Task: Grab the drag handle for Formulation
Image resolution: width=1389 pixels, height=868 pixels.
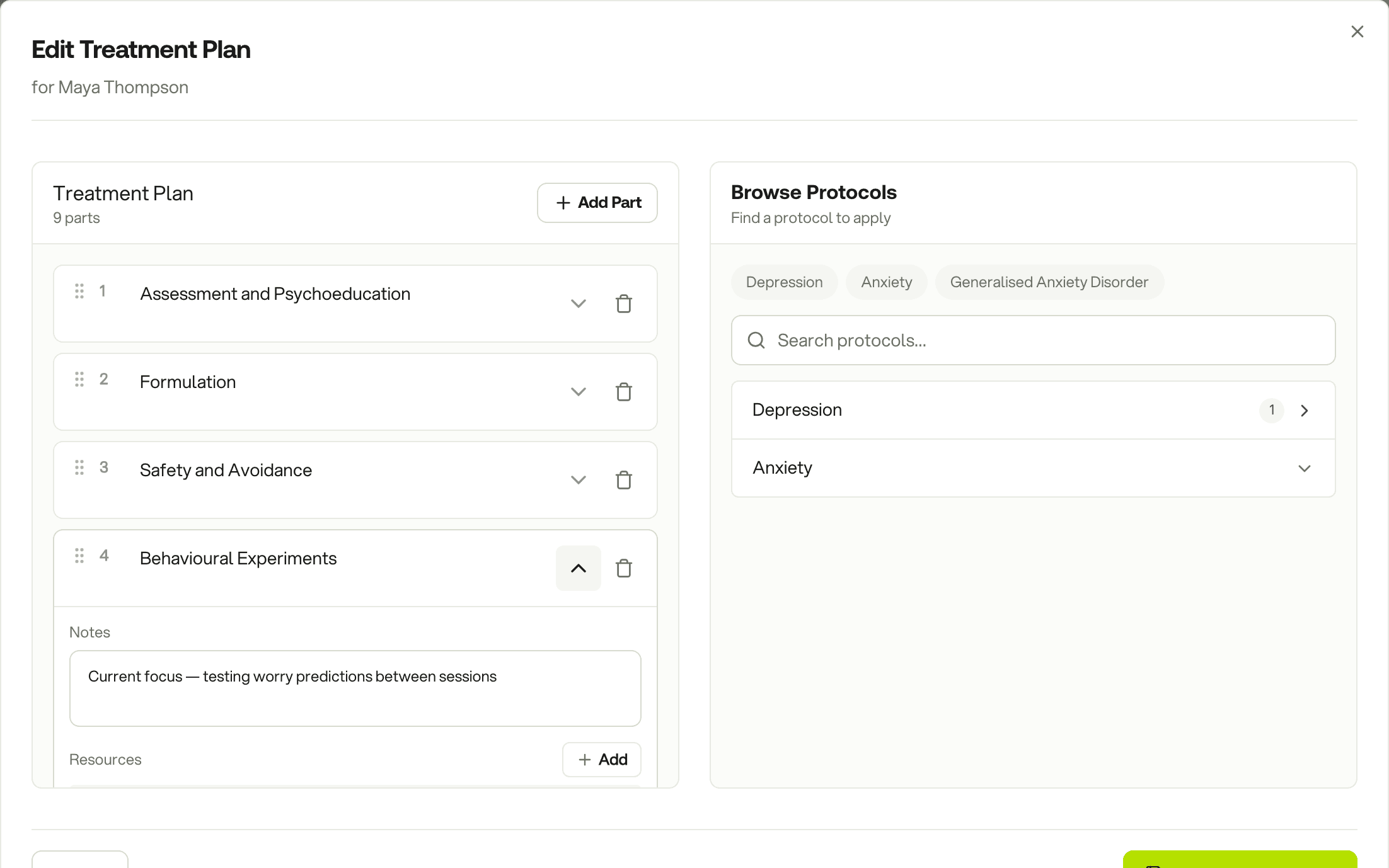Action: (79, 379)
